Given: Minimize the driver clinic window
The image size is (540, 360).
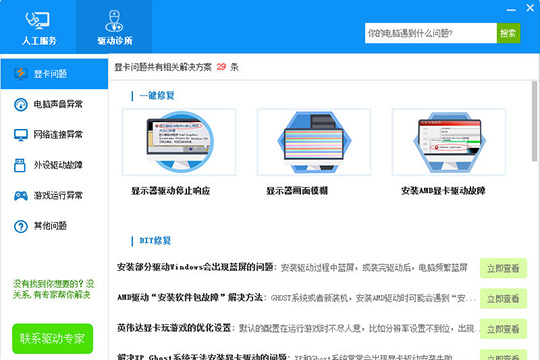Looking at the screenshot, I should pos(511,10).
